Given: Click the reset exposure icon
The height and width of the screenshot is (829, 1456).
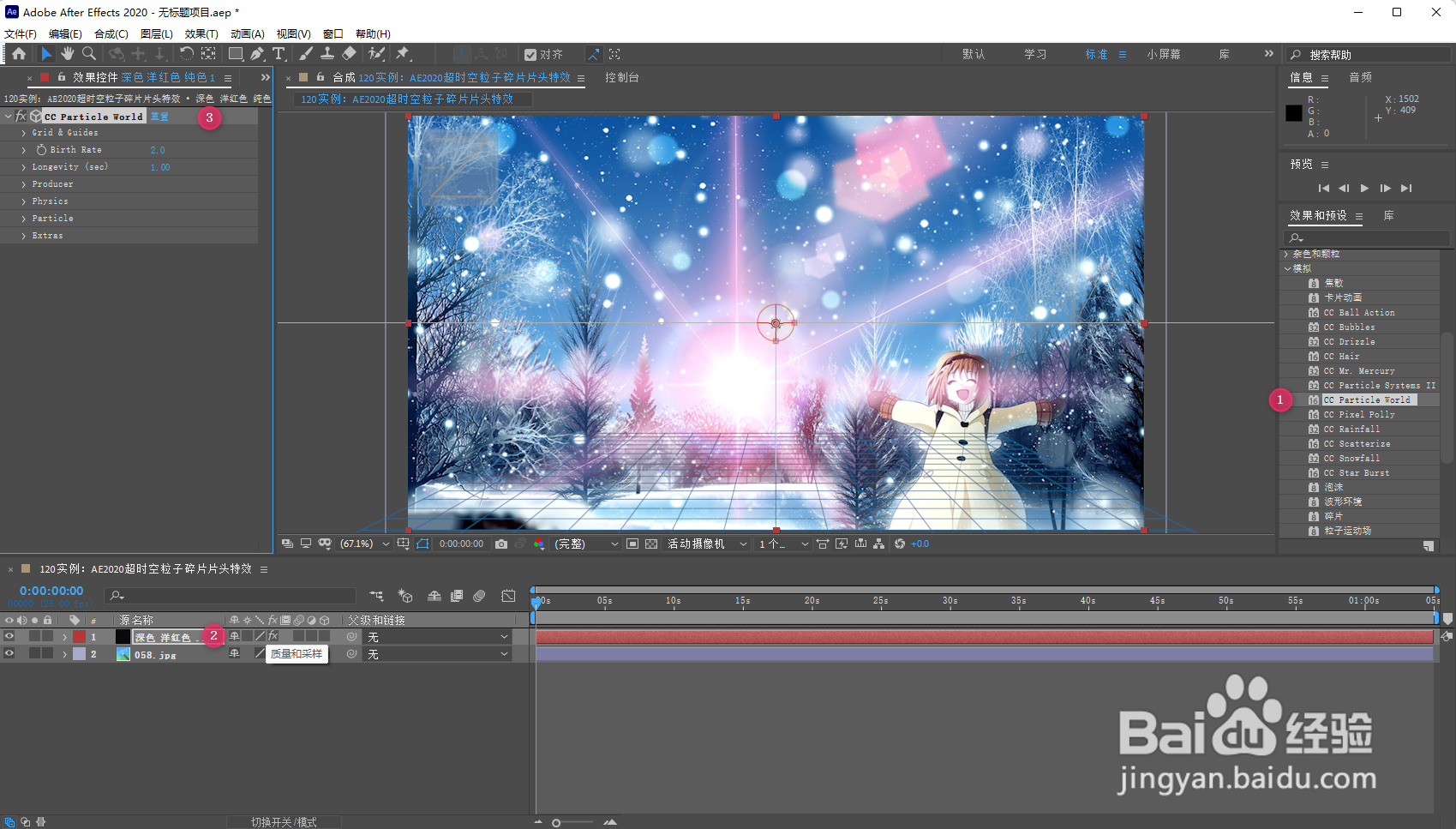Looking at the screenshot, I should pyautogui.click(x=900, y=544).
